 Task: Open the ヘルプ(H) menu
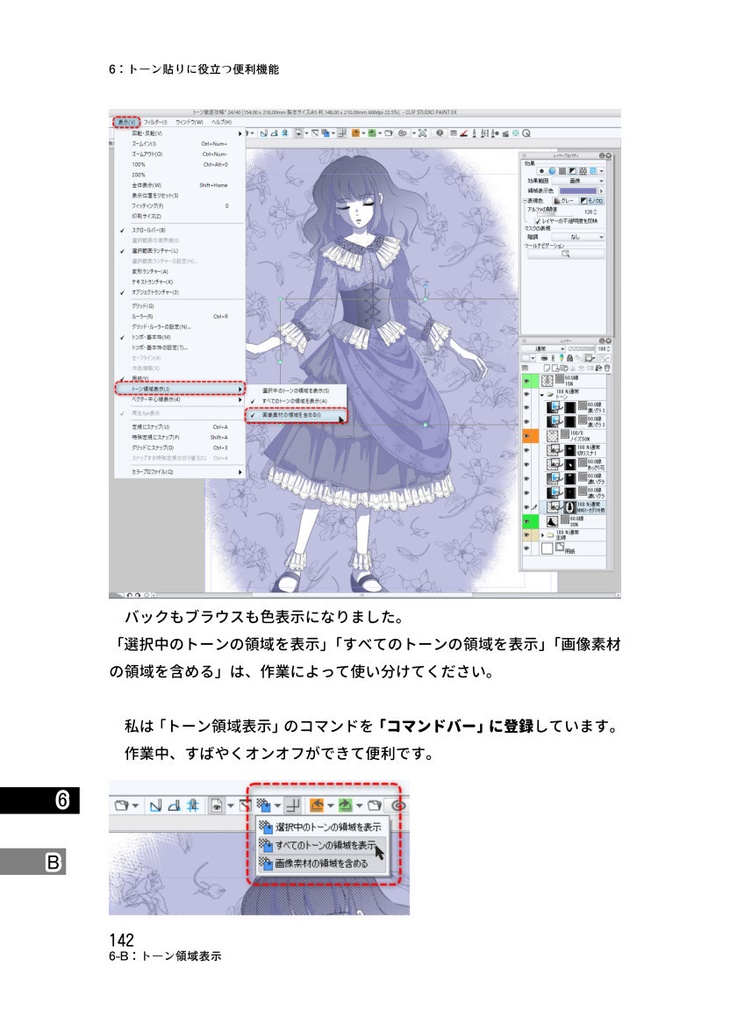[x=221, y=122]
